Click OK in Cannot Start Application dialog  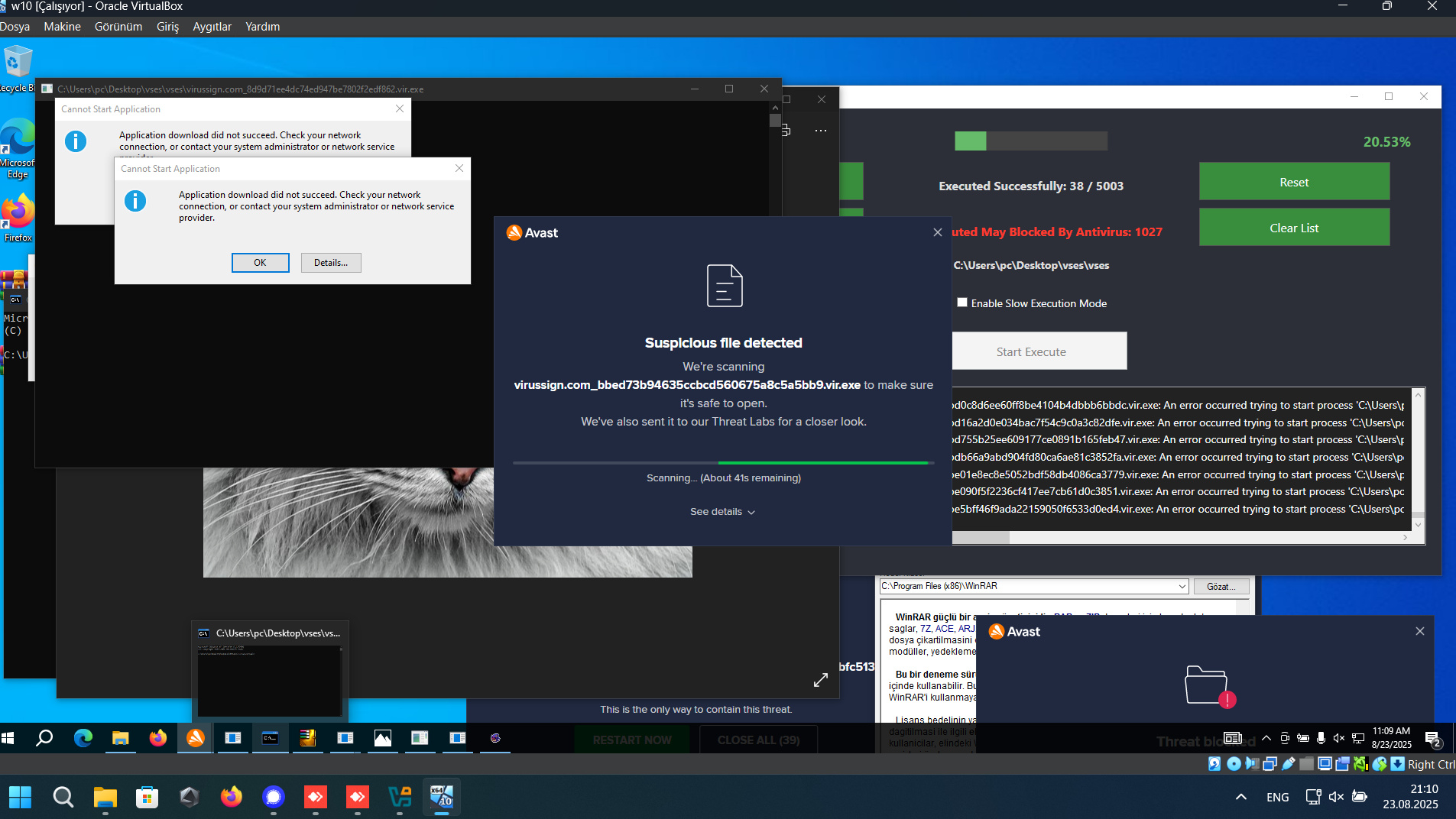260,263
